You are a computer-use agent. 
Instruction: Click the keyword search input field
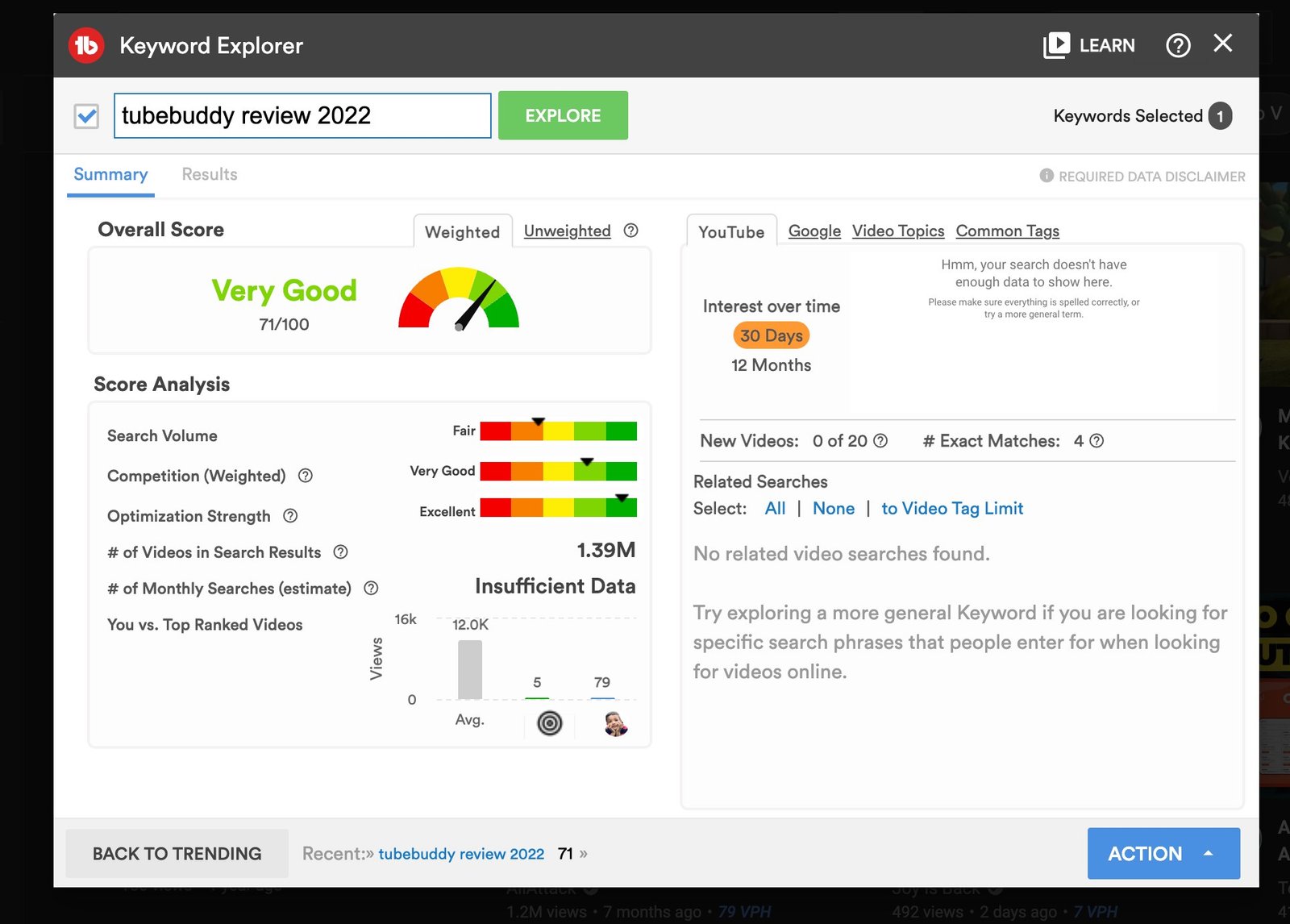pyautogui.click(x=302, y=115)
